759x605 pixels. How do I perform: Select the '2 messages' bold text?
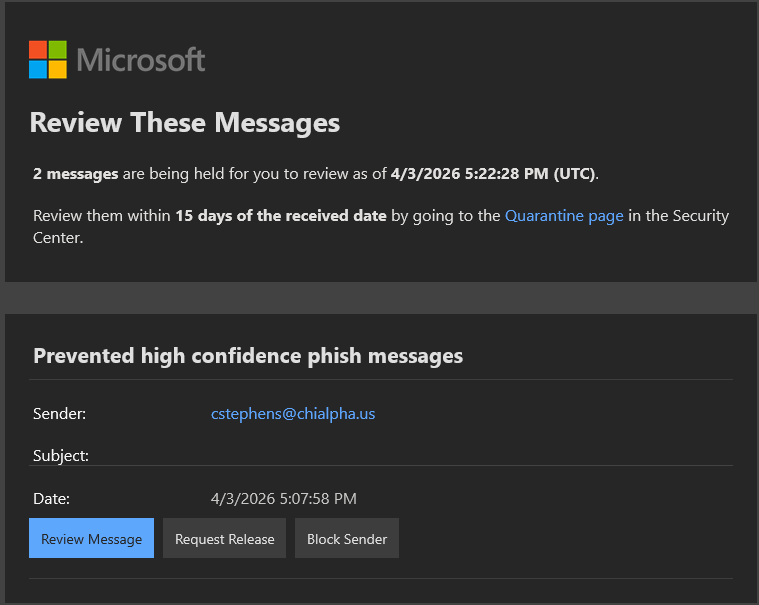(76, 174)
